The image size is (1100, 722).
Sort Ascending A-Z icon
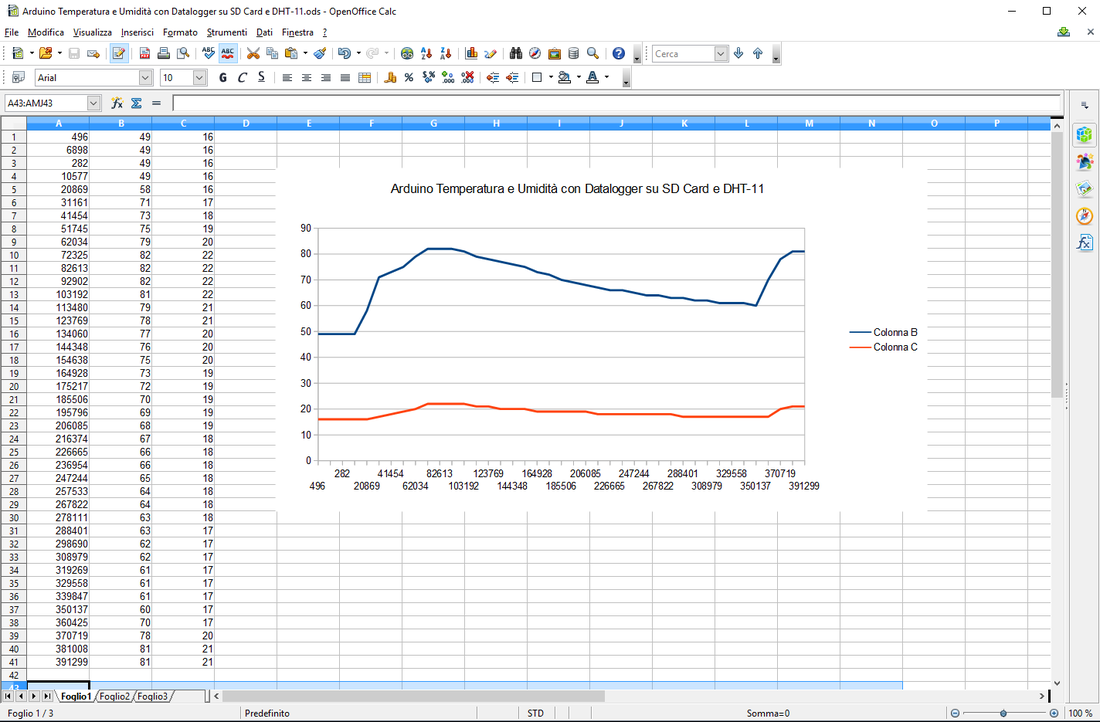426,53
